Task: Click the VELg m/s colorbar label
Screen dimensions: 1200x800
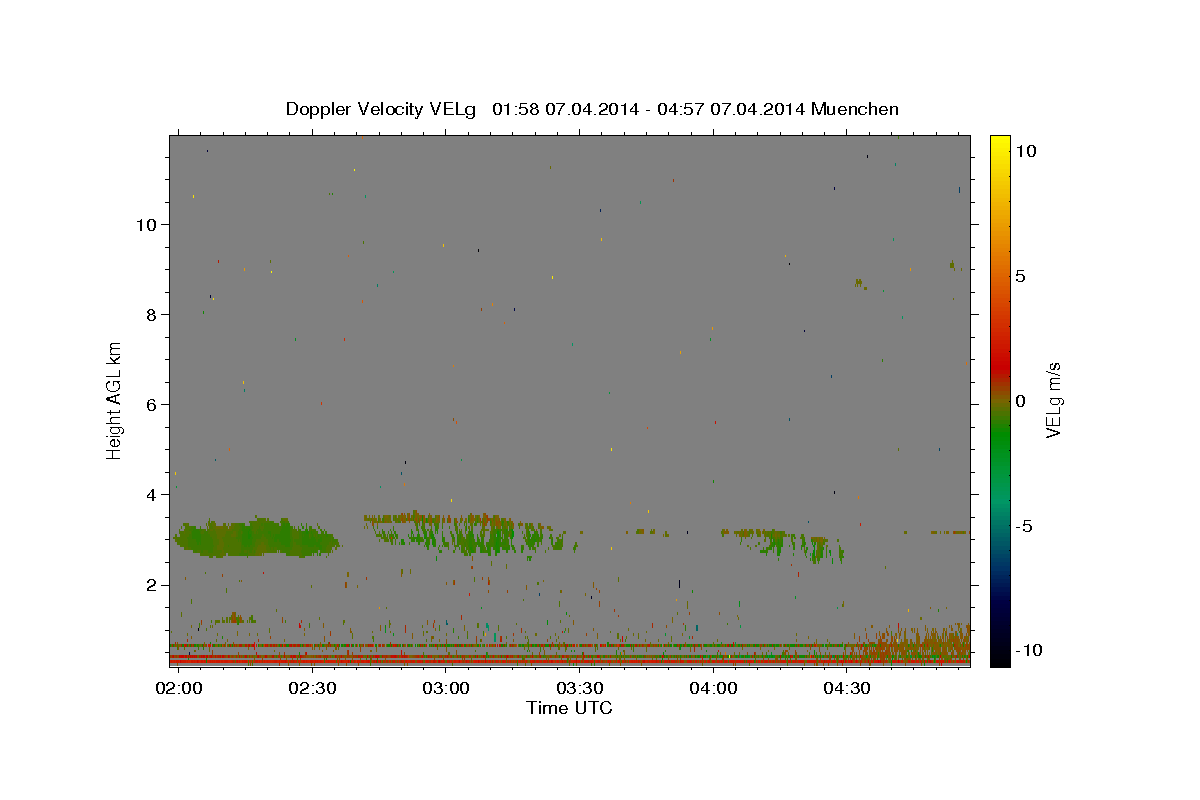Action: tap(1052, 400)
